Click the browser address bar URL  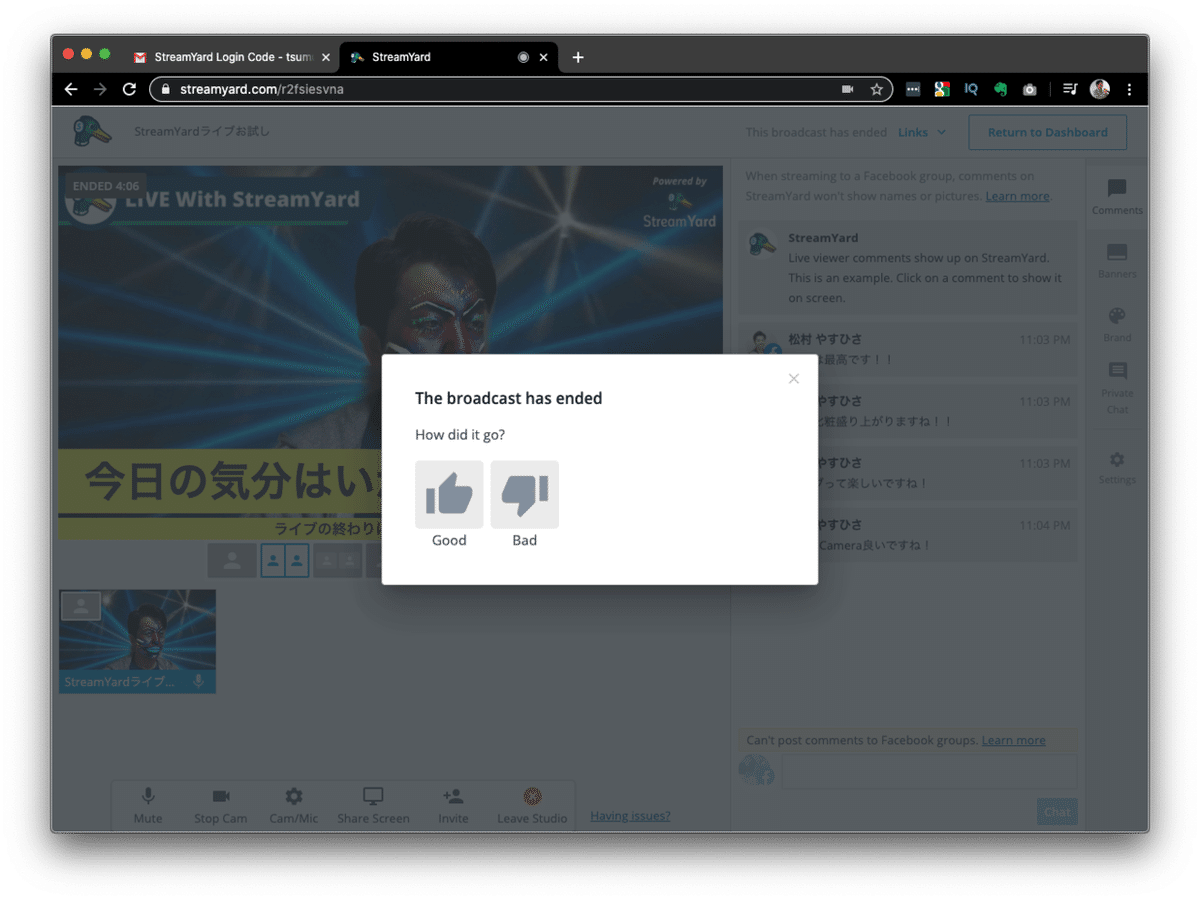point(262,89)
